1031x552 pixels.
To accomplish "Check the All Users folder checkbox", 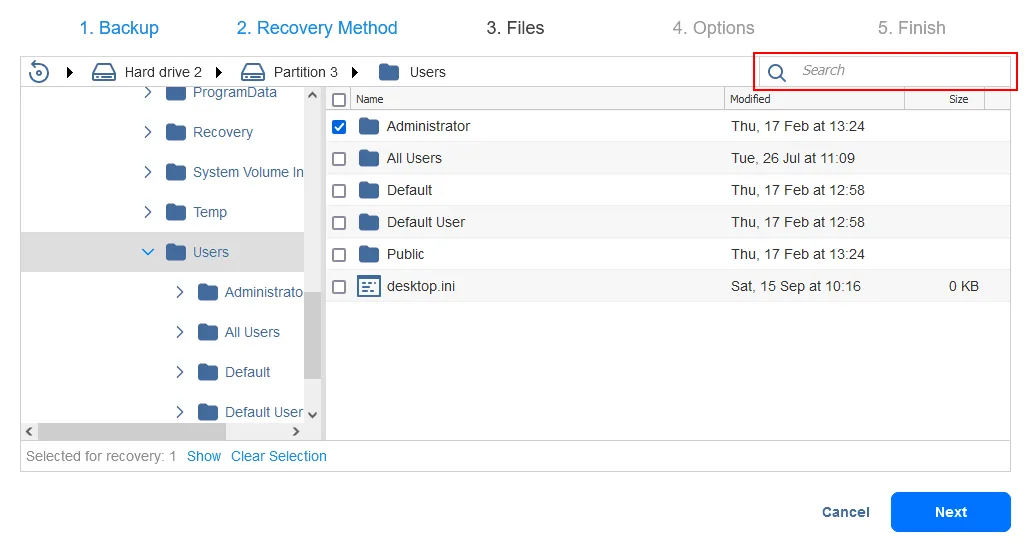I will 339,159.
